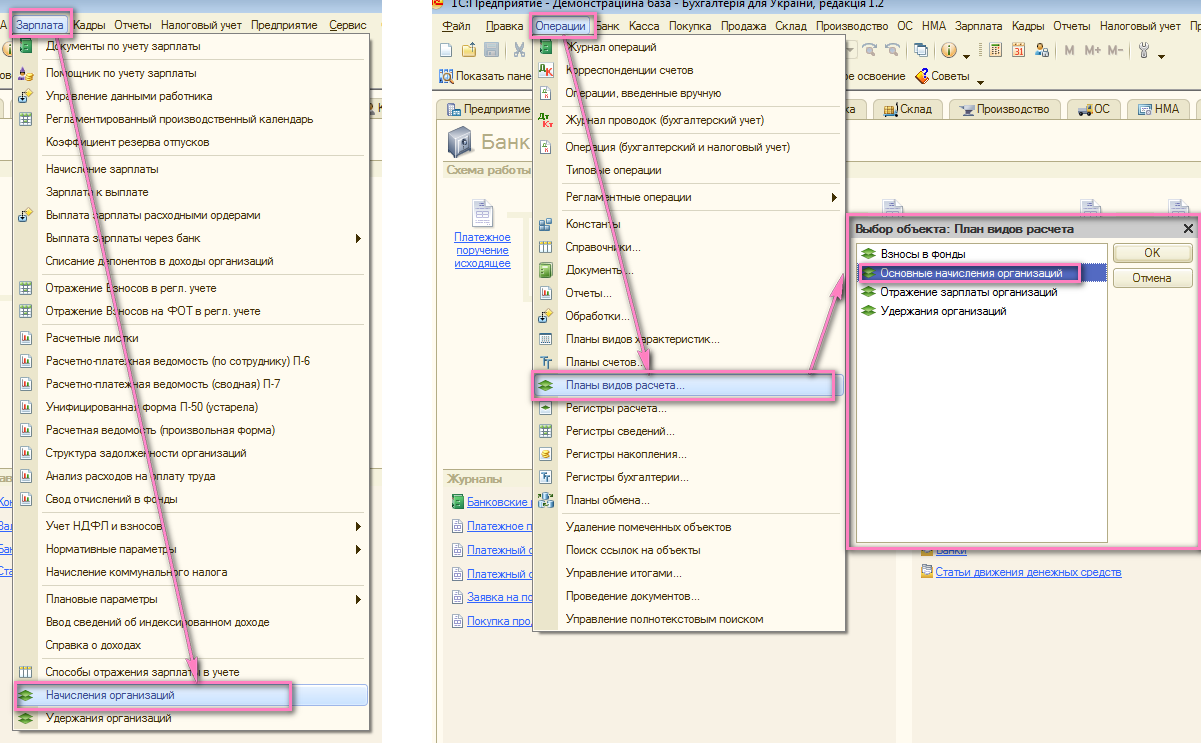Click the Показать панель toolbar button

coord(484,76)
